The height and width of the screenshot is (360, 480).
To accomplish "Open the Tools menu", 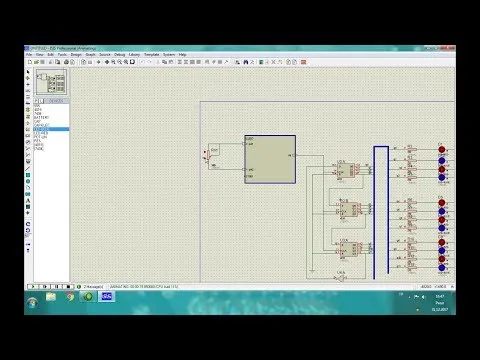I will point(62,54).
